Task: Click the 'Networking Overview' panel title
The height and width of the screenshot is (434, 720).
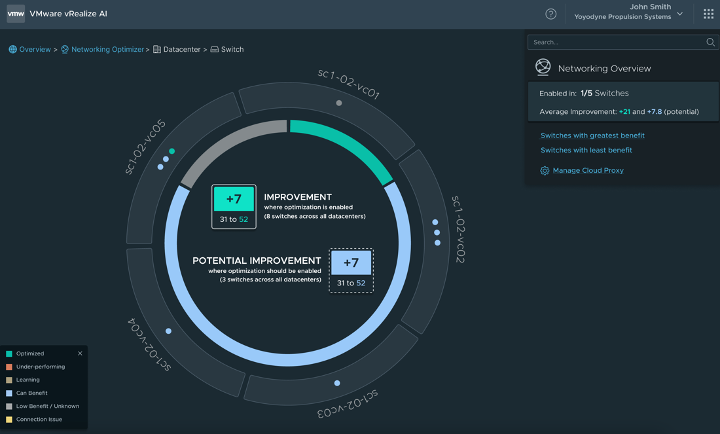Action: [x=604, y=68]
